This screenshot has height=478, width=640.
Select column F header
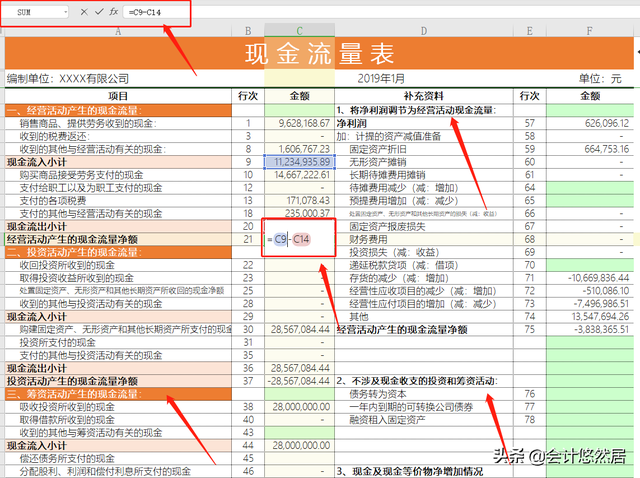590,31
